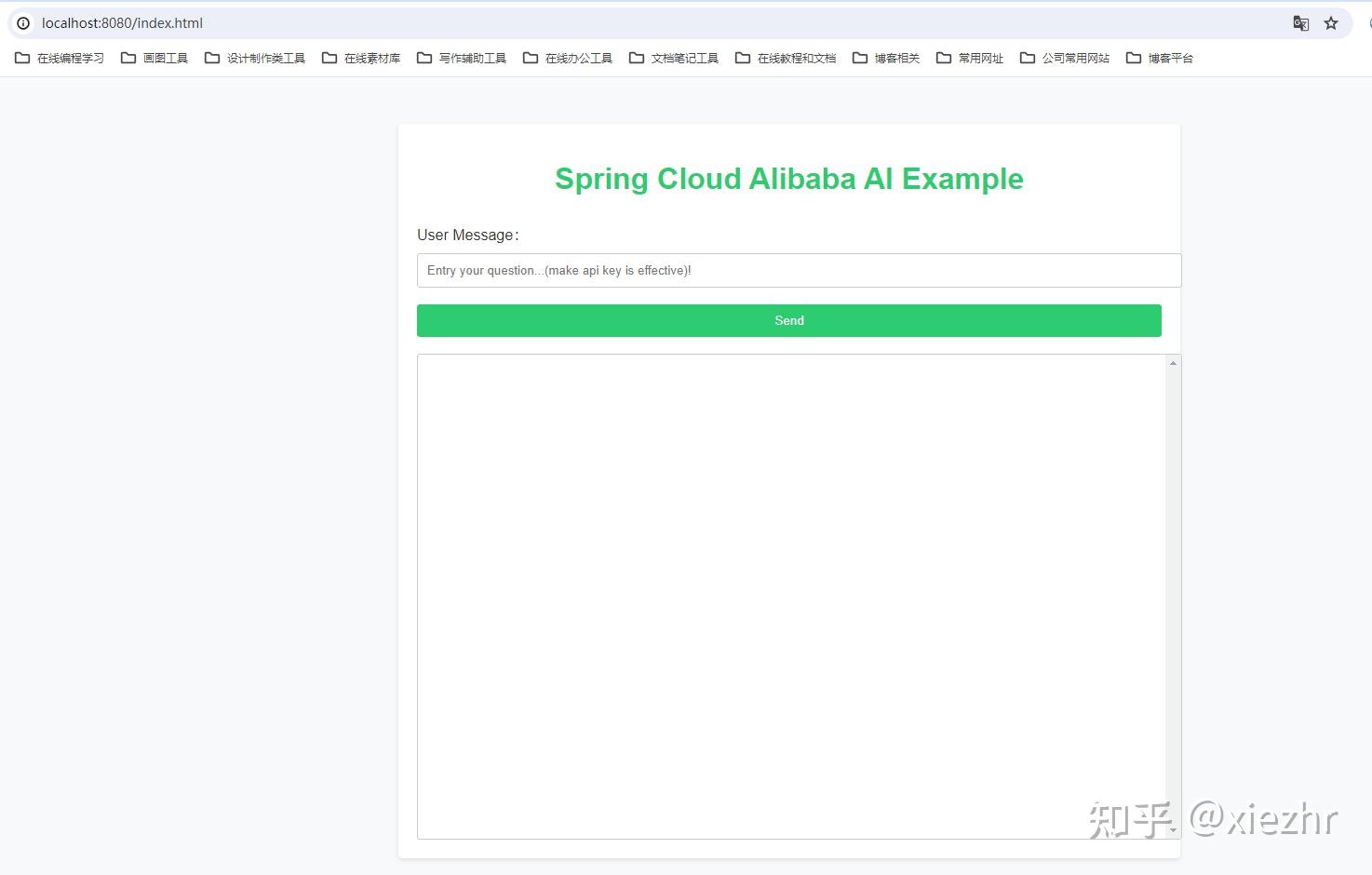Screen dimensions: 1372x875
Task: Open the 写作辅助工具 bookmarks folder
Action: pyautogui.click(x=461, y=57)
